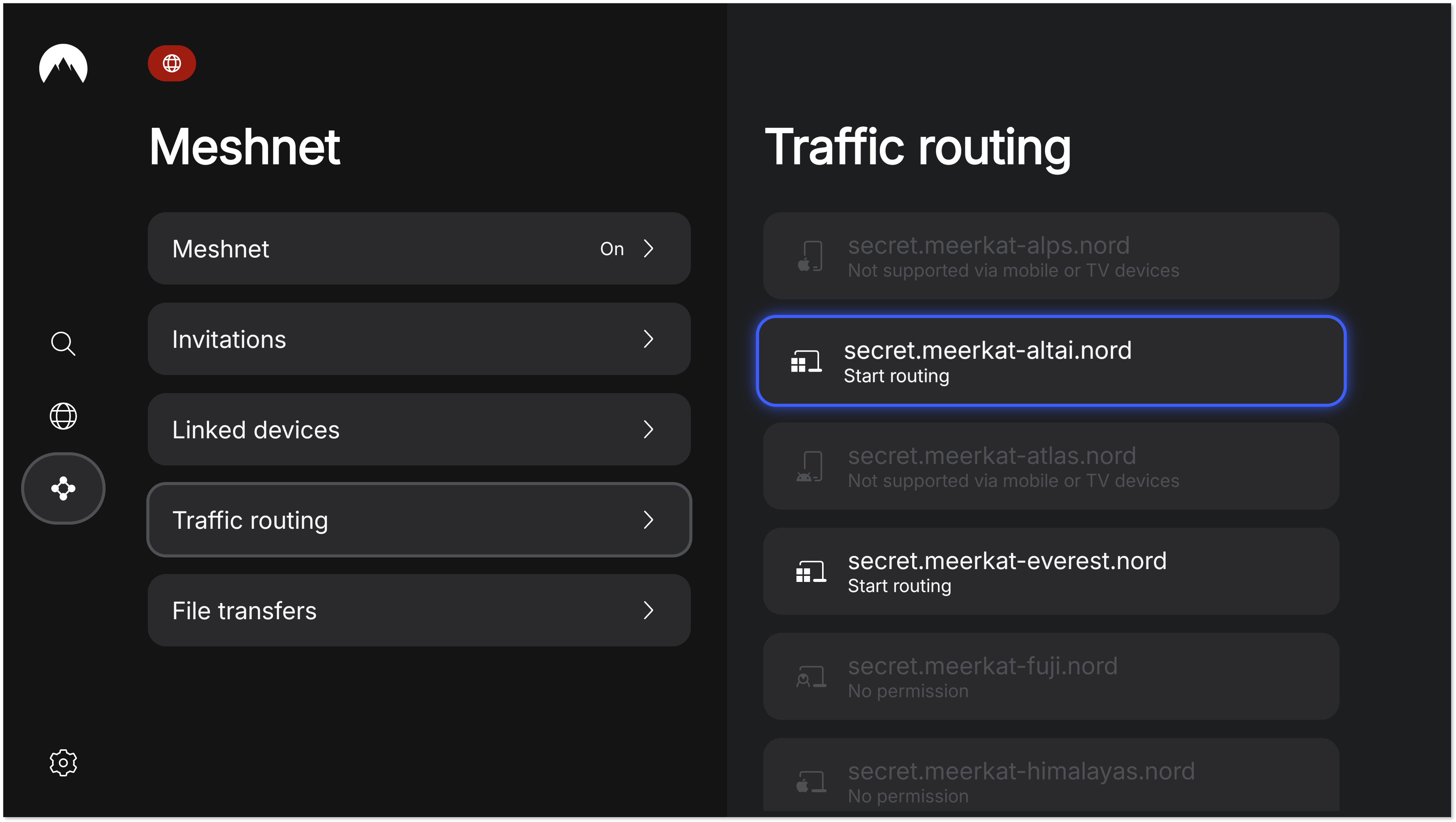Expand File transfers with its arrow
The image size is (1456, 822).
pyautogui.click(x=649, y=610)
